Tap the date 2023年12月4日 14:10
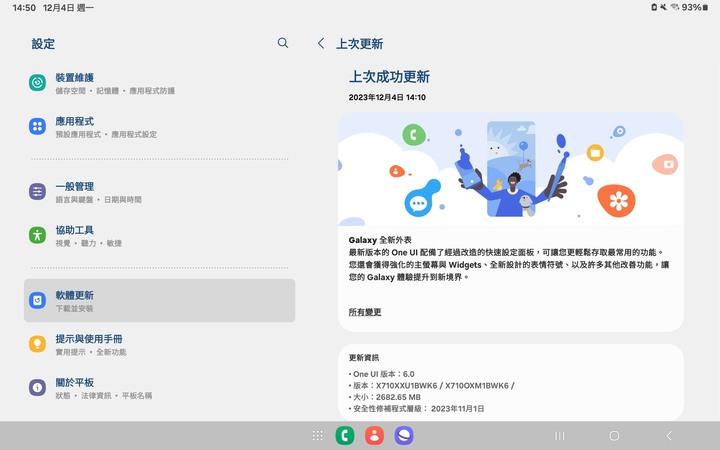Image resolution: width=720 pixels, height=450 pixels. [387, 97]
